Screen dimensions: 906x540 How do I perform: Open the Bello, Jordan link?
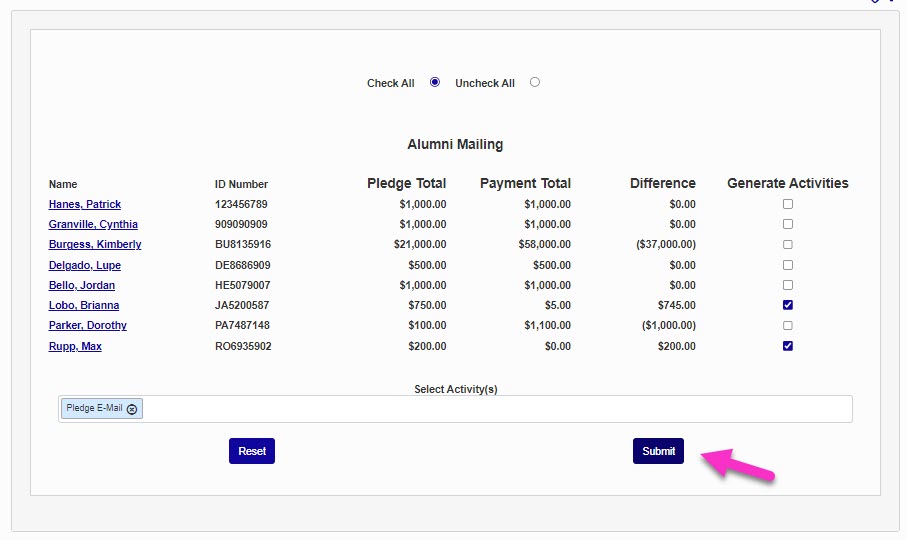82,285
